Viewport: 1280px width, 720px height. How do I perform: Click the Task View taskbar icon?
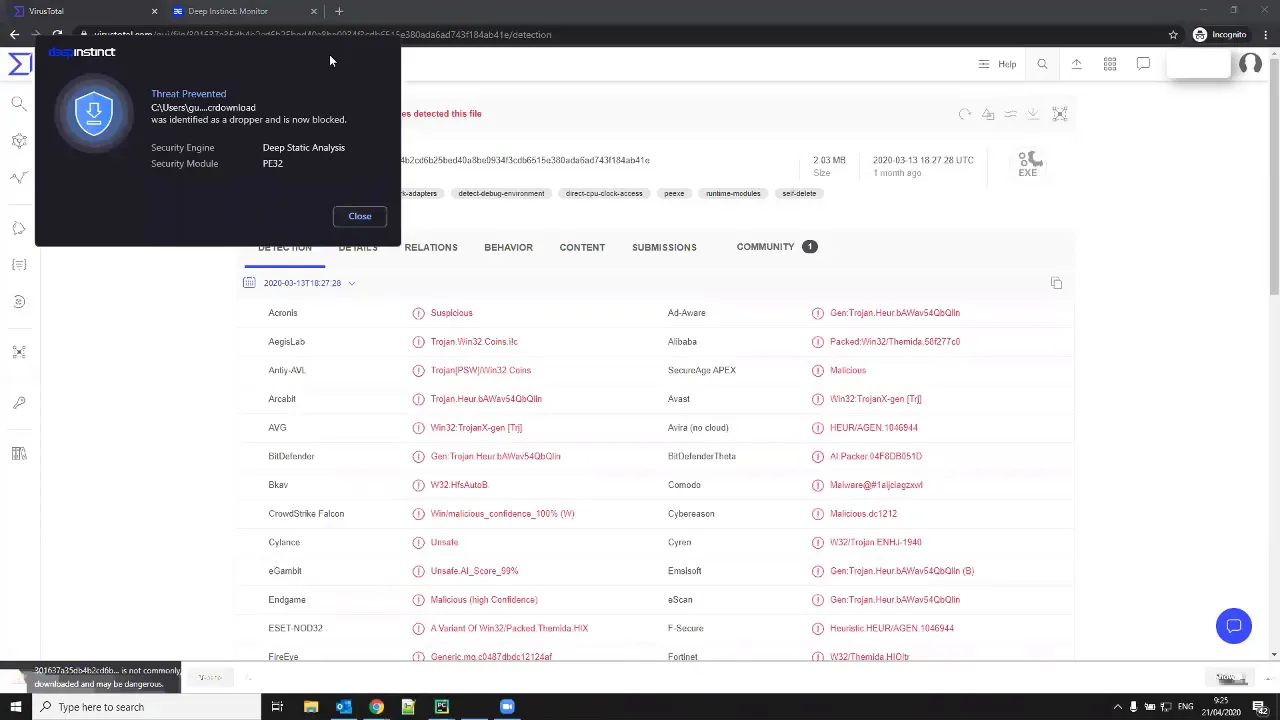(277, 707)
